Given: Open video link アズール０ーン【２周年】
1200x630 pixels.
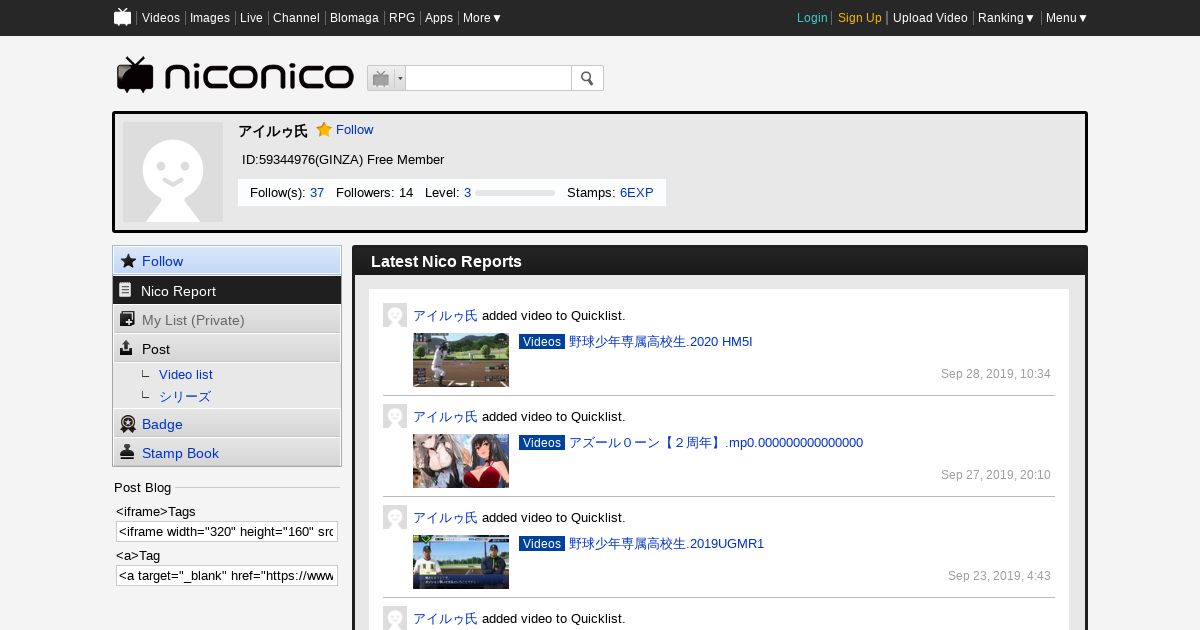Looking at the screenshot, I should 716,442.
